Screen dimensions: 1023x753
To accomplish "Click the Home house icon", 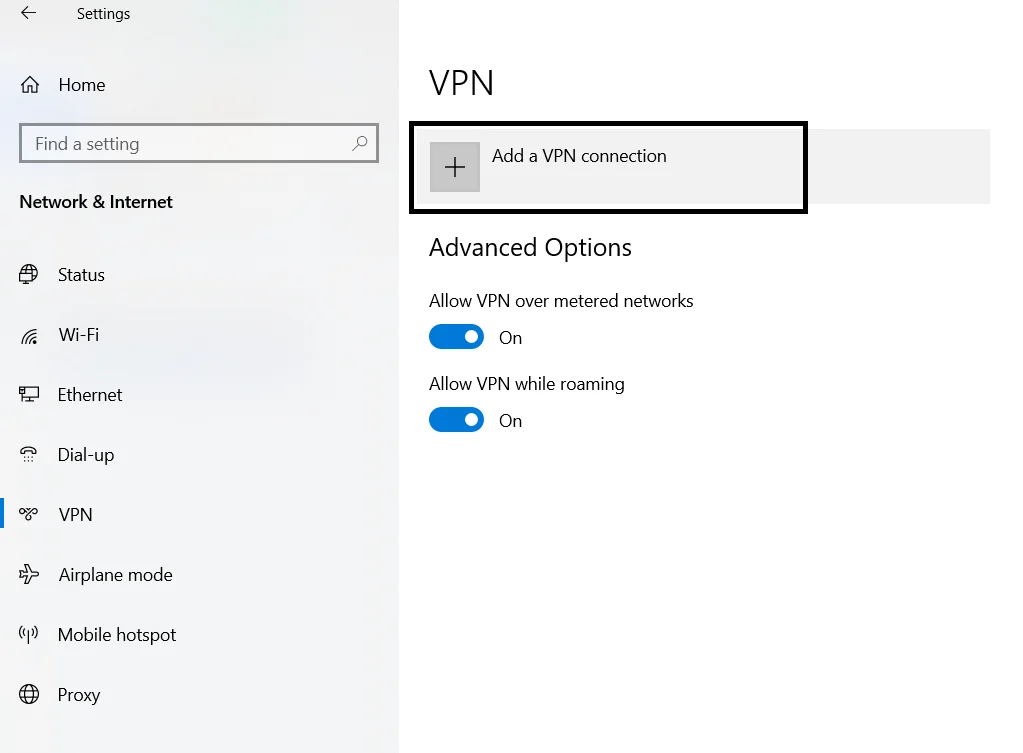I will 29,85.
